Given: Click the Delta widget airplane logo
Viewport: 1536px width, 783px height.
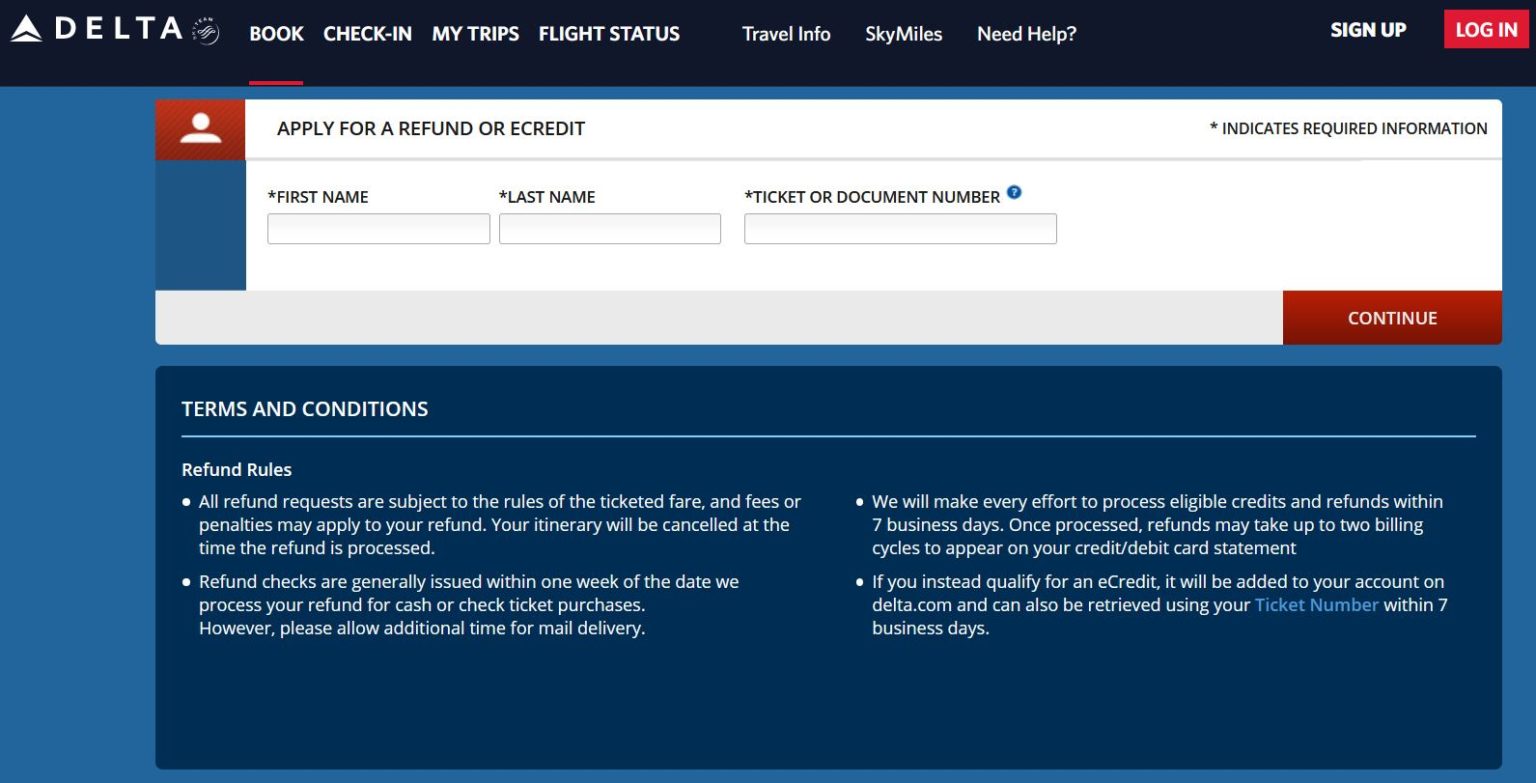Looking at the screenshot, I should pos(205,31).
